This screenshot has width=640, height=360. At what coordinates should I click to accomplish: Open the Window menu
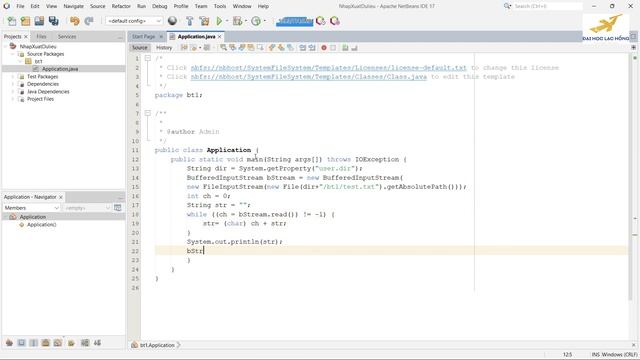coord(242,6)
